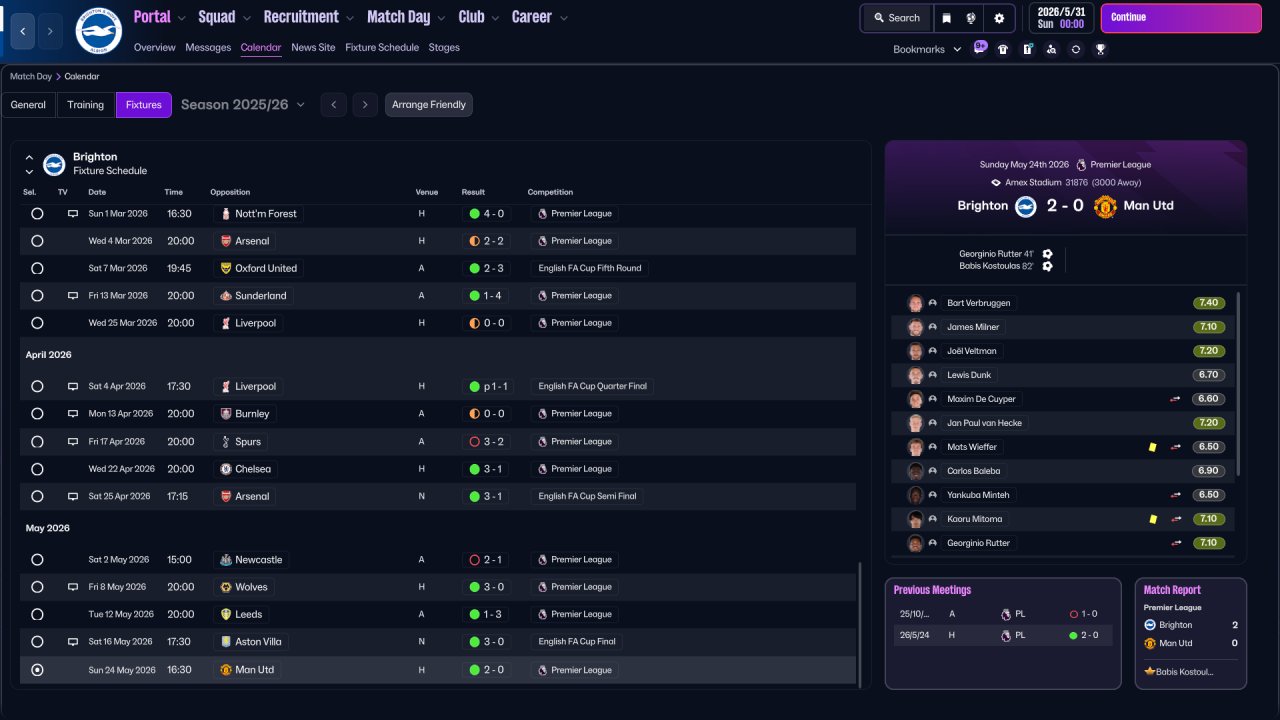Click the Brighton badge in match summary scoreline
This screenshot has height=720, width=1280.
1026,206
